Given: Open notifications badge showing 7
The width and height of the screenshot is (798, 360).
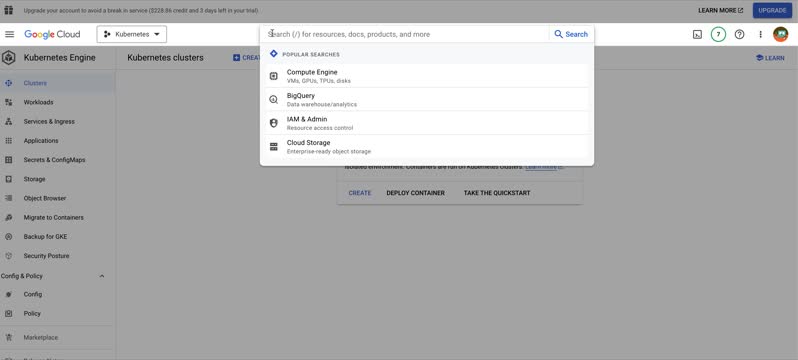Looking at the screenshot, I should point(718,35).
